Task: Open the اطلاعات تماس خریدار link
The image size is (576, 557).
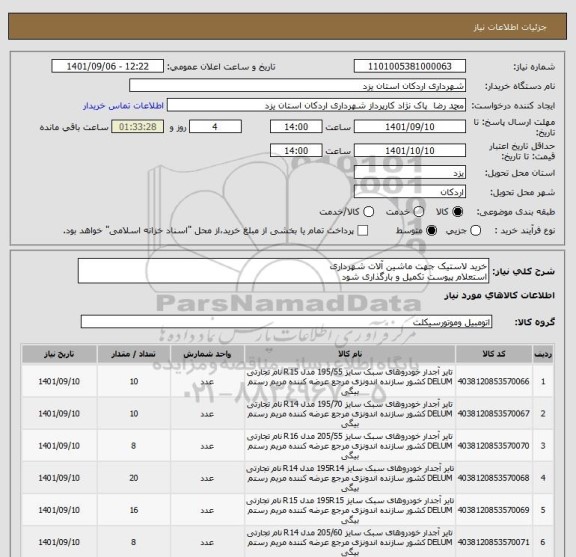Action: point(123,106)
